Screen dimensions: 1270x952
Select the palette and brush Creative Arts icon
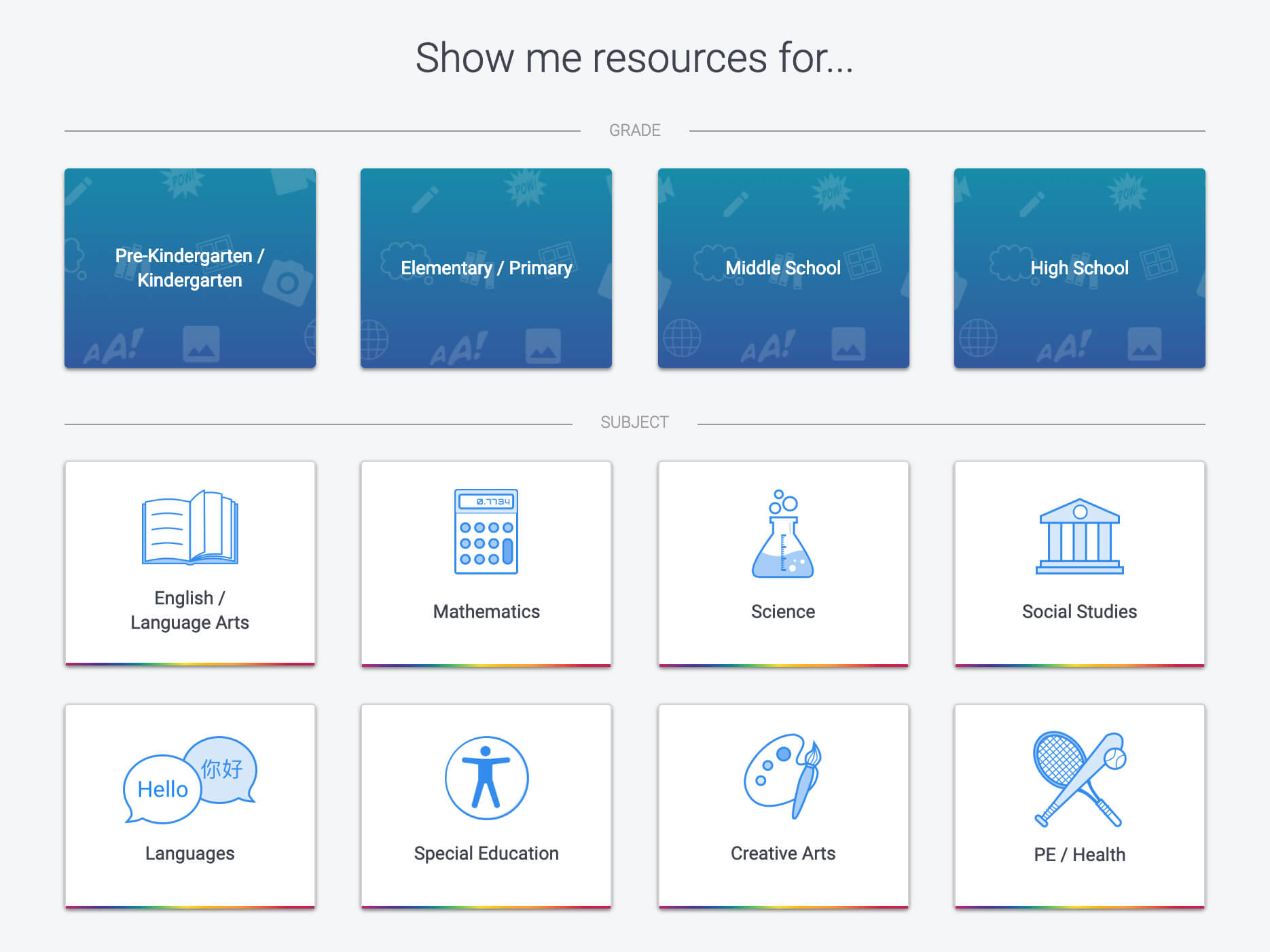(x=783, y=780)
